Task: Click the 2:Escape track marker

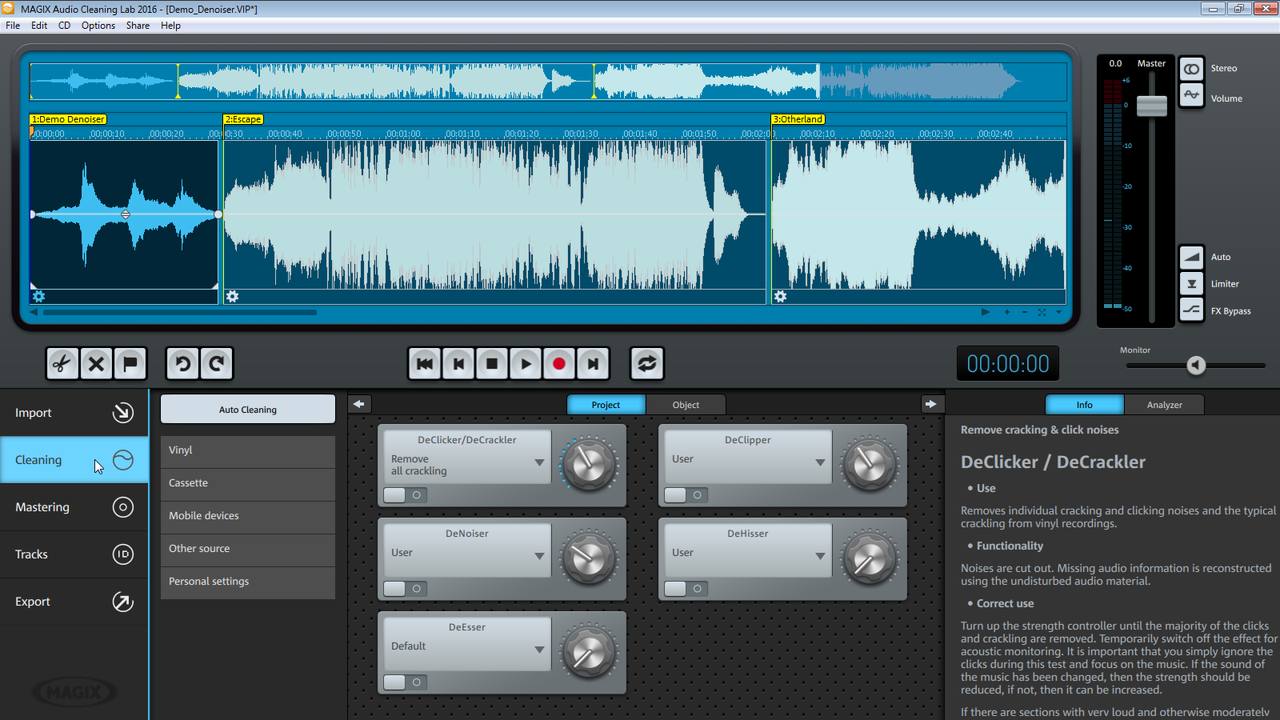Action: click(x=243, y=119)
